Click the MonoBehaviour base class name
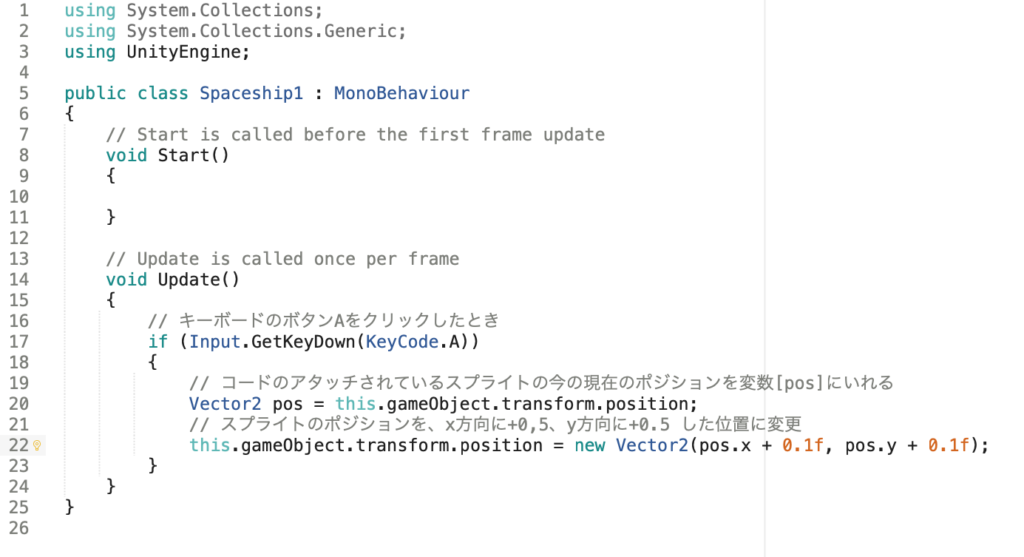 401,93
